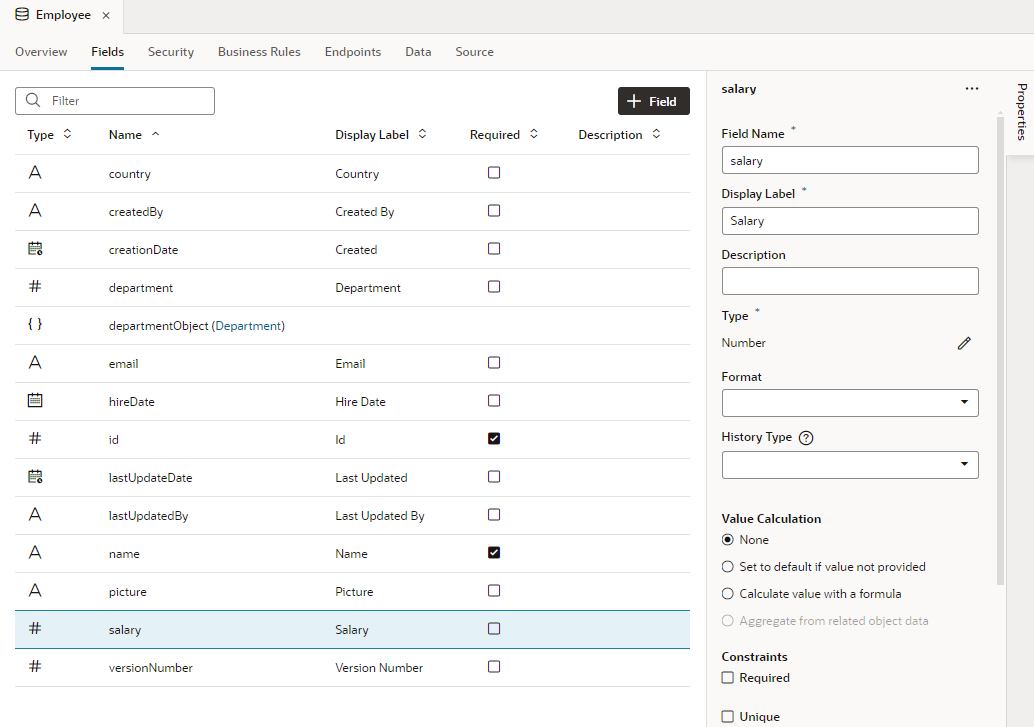
Task: Expand the History Type dropdown
Action: pos(850,465)
